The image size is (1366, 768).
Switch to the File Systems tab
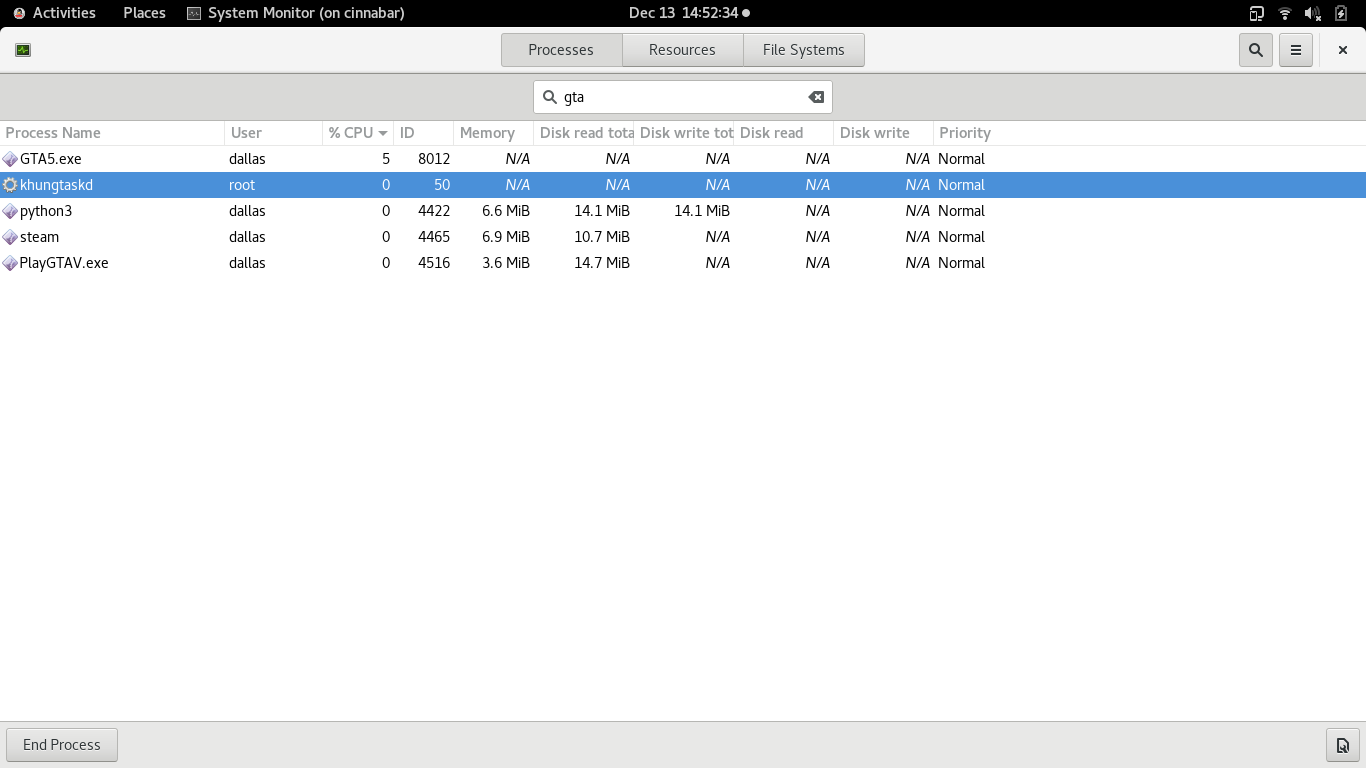pyautogui.click(x=803, y=50)
